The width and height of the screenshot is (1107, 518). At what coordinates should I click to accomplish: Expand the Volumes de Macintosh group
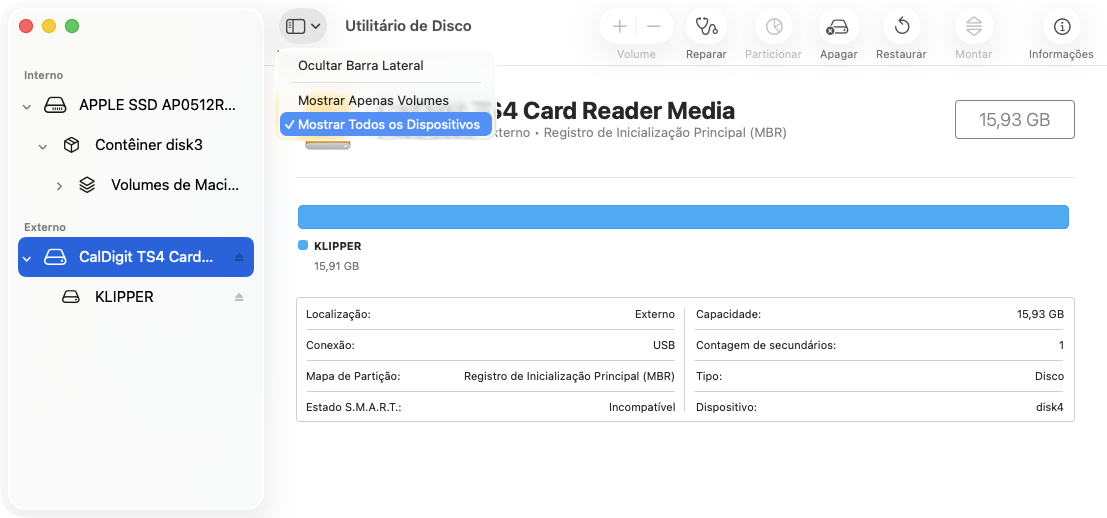pyautogui.click(x=59, y=185)
